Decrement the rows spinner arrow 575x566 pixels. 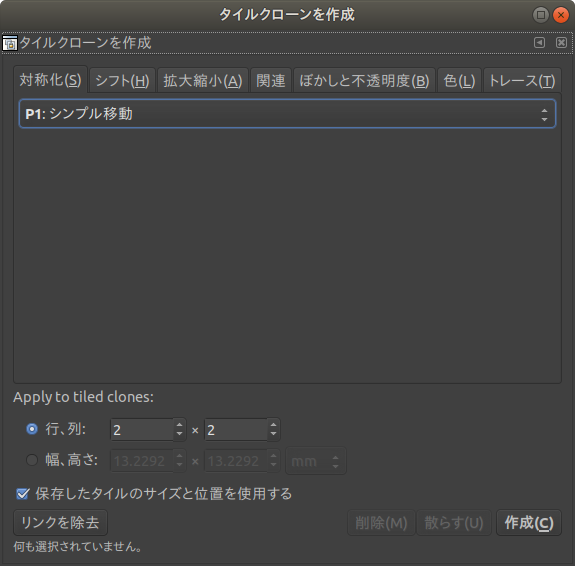pyautogui.click(x=179, y=434)
